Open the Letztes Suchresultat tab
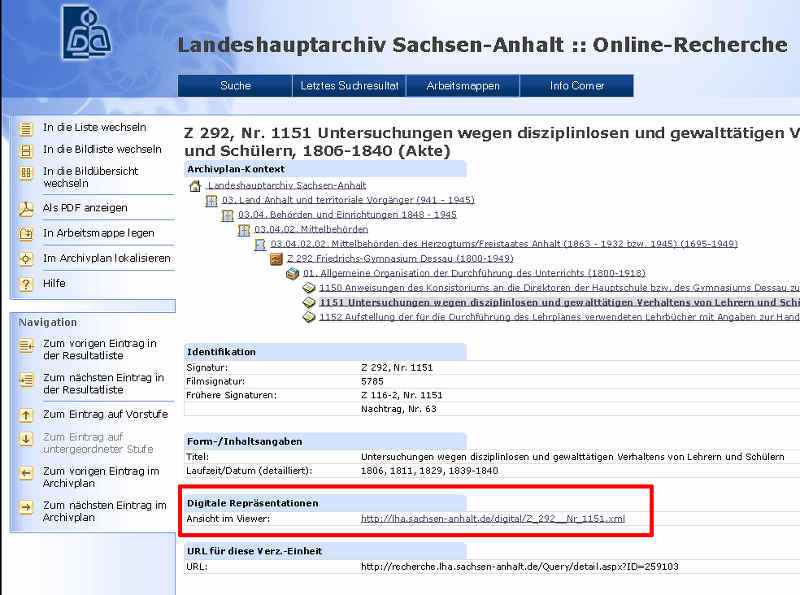This screenshot has height=595, width=800. coord(349,86)
